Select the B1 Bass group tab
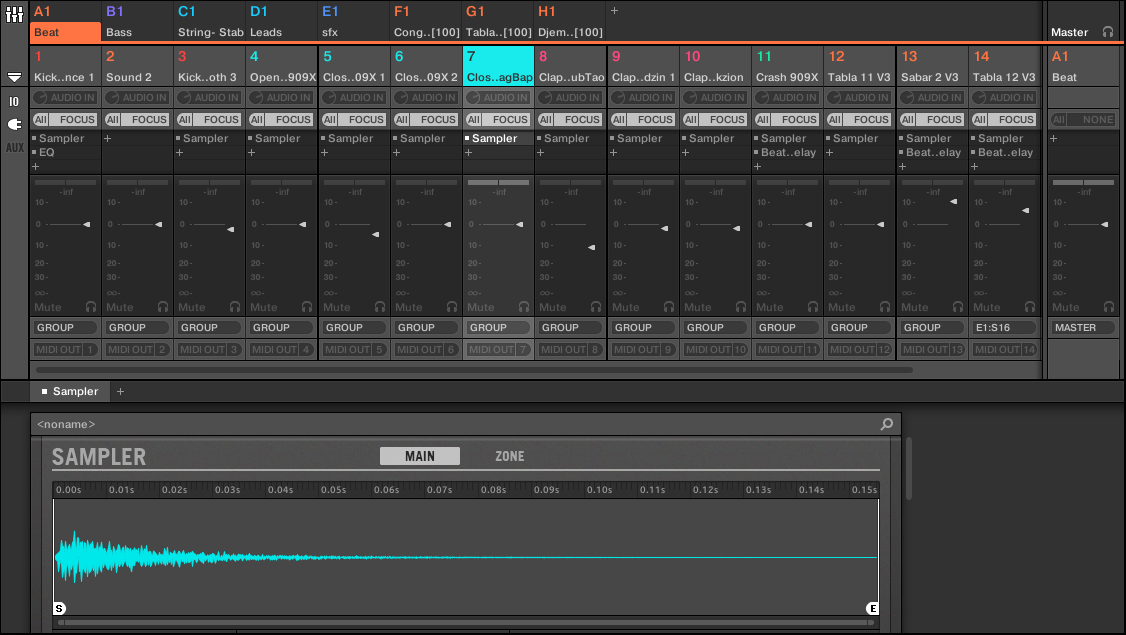This screenshot has width=1126, height=635. pyautogui.click(x=137, y=22)
